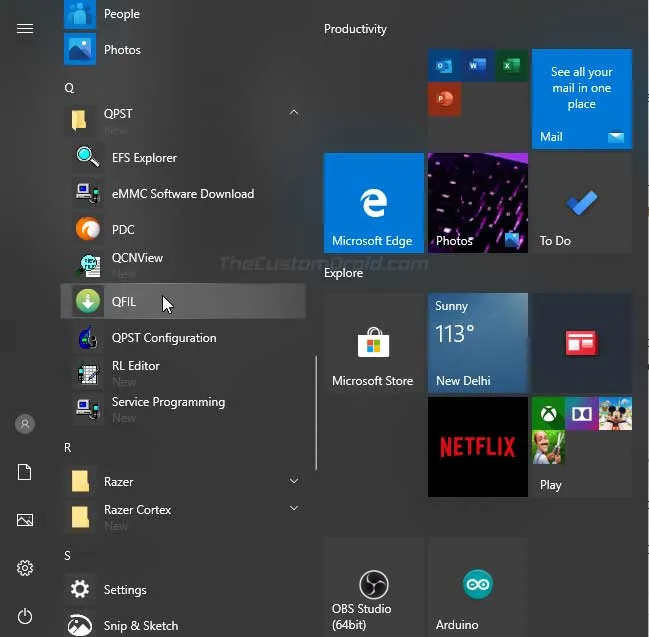649x637 pixels.
Task: Open the Dolby tile in the Play group
Action: pyautogui.click(x=582, y=413)
